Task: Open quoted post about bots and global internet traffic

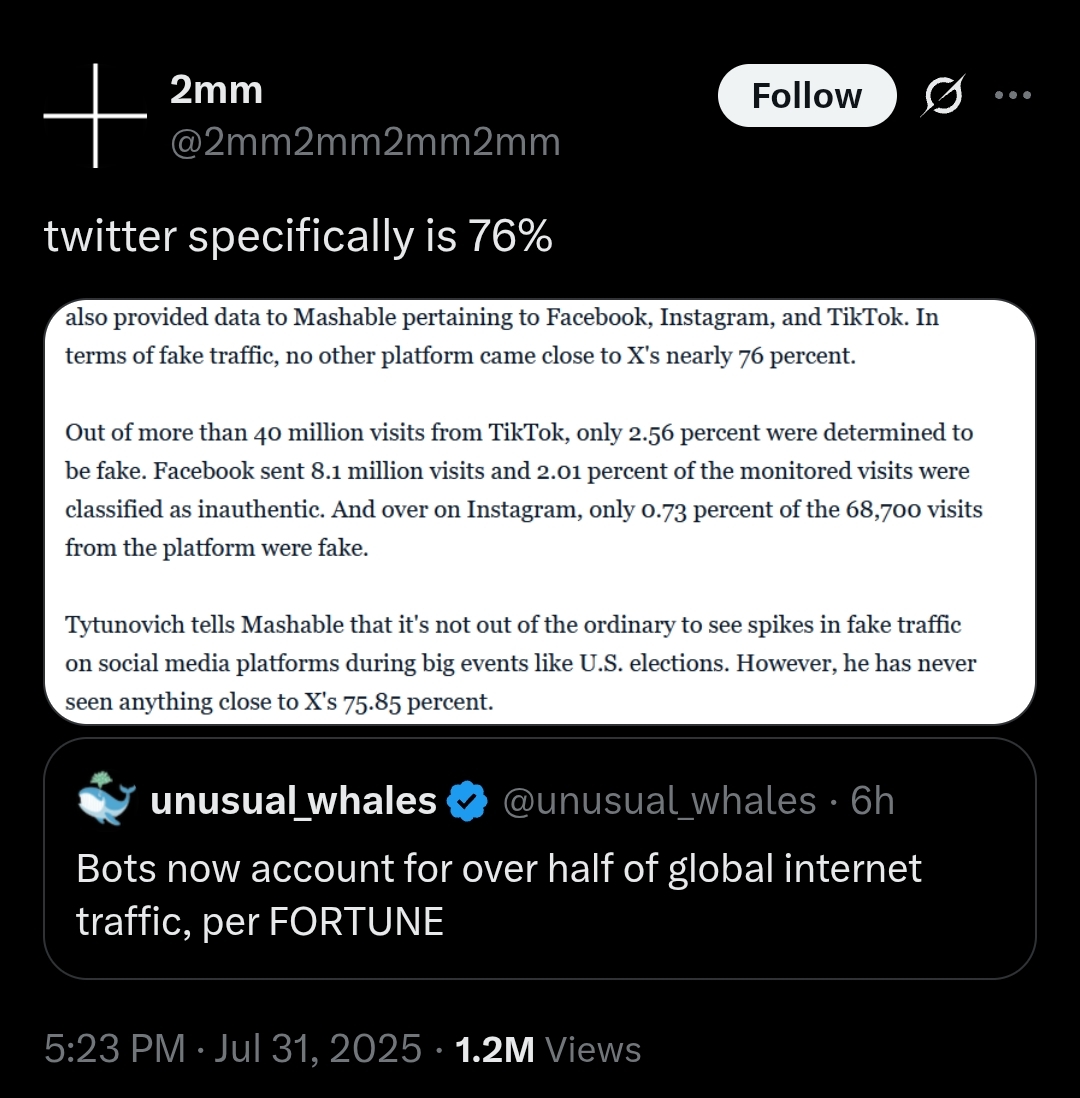Action: coord(539,859)
